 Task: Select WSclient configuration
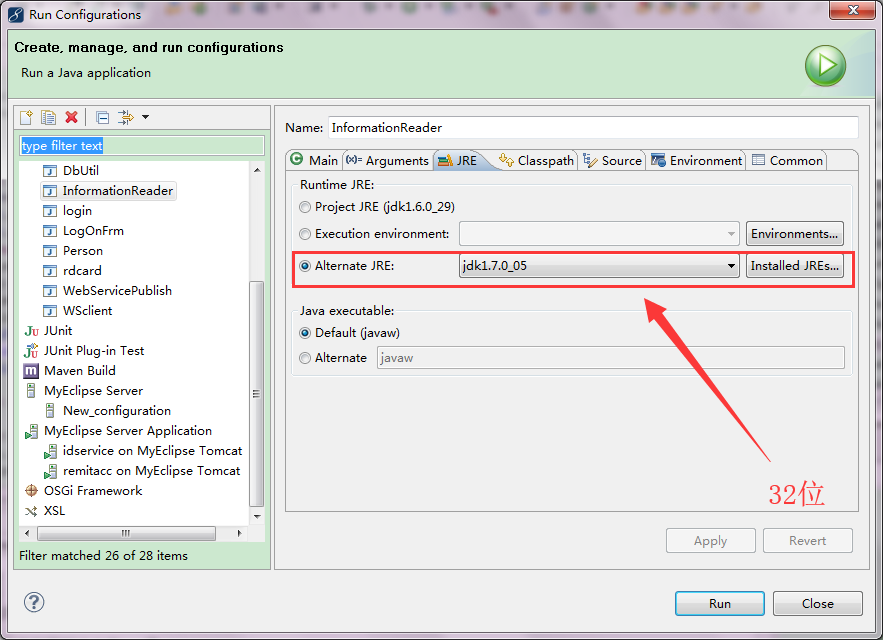coord(87,311)
